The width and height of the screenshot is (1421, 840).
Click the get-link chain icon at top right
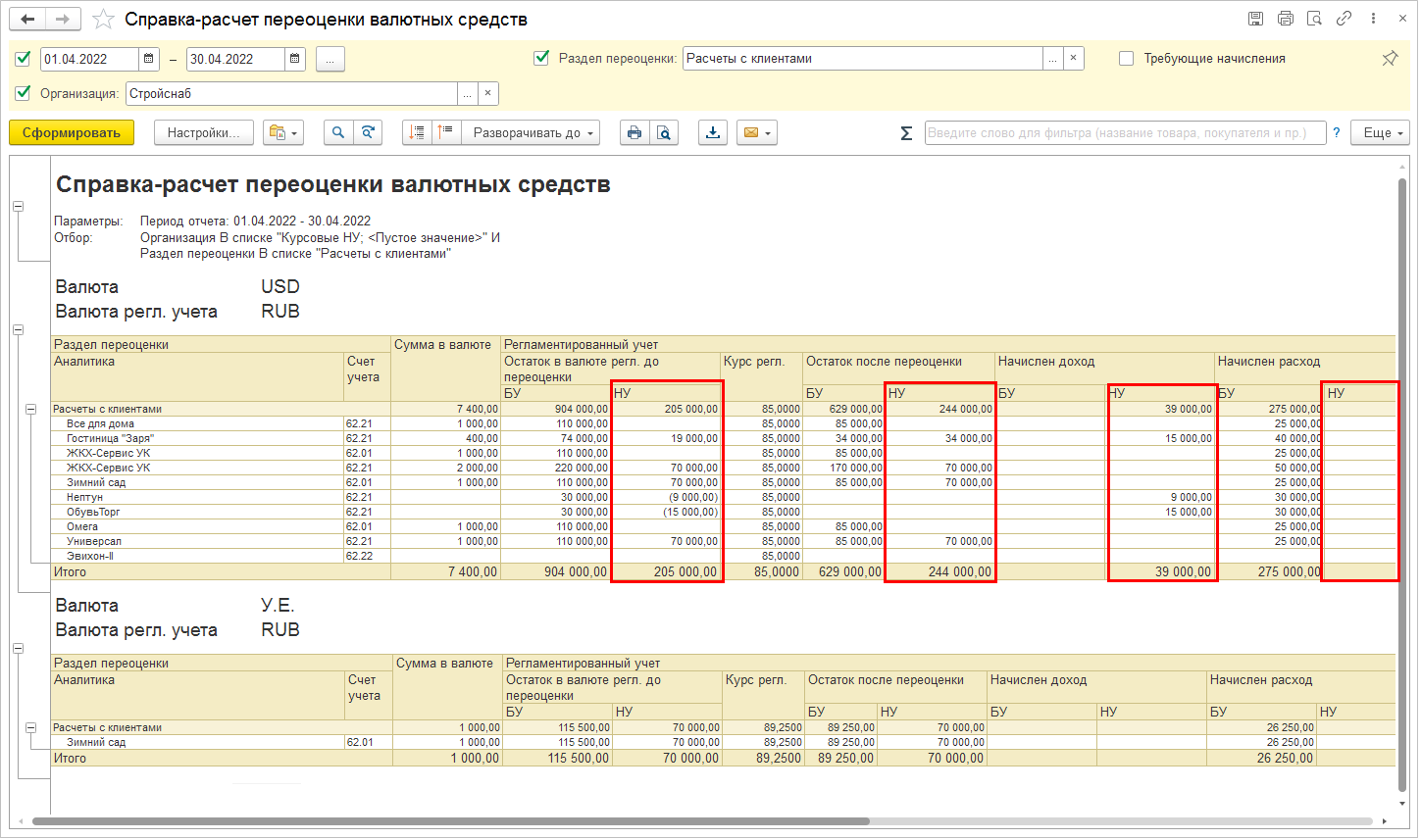pyautogui.click(x=1344, y=19)
